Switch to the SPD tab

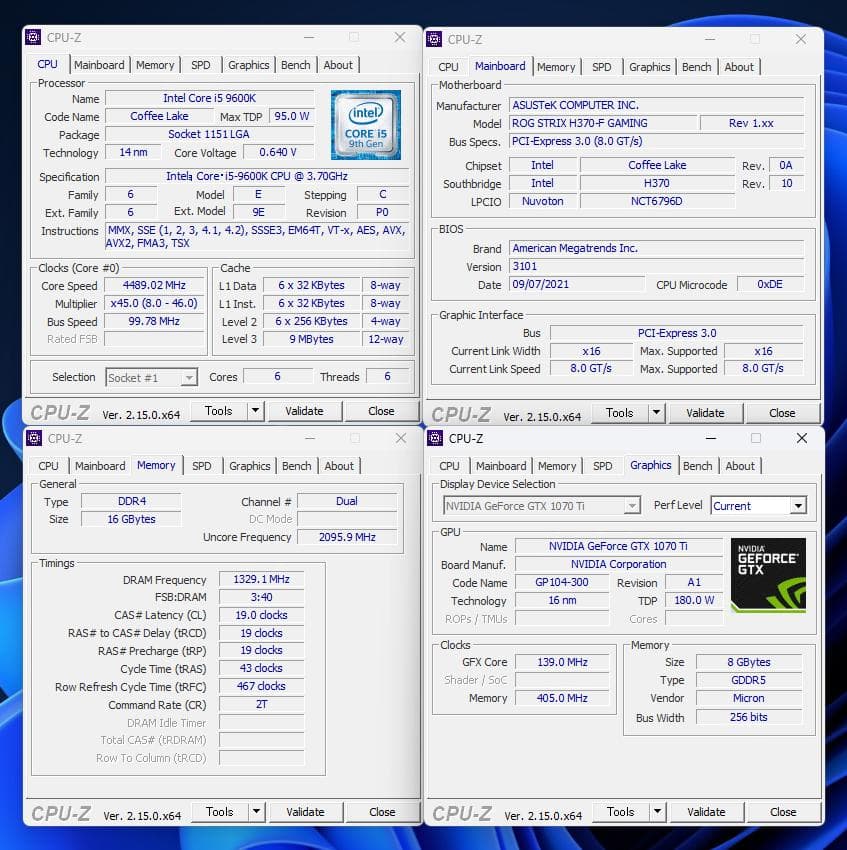click(x=201, y=64)
